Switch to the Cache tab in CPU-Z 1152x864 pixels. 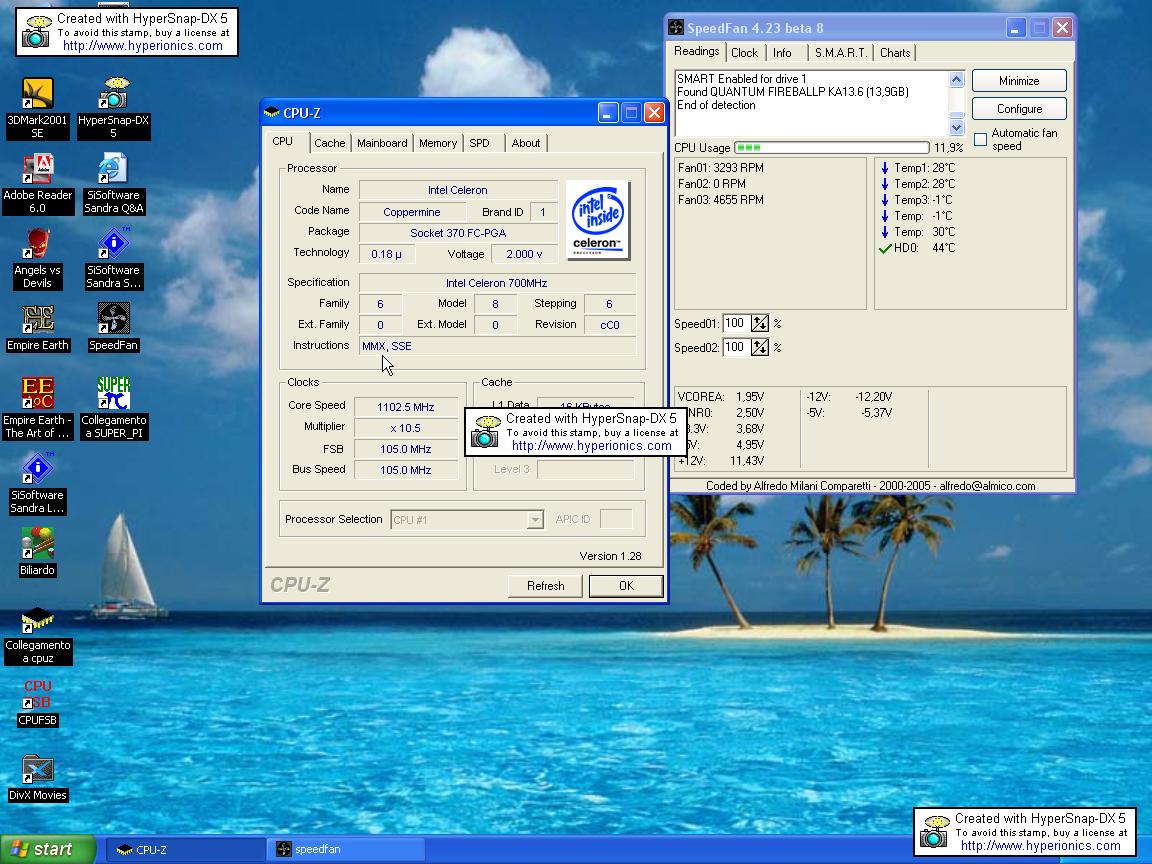pos(329,143)
